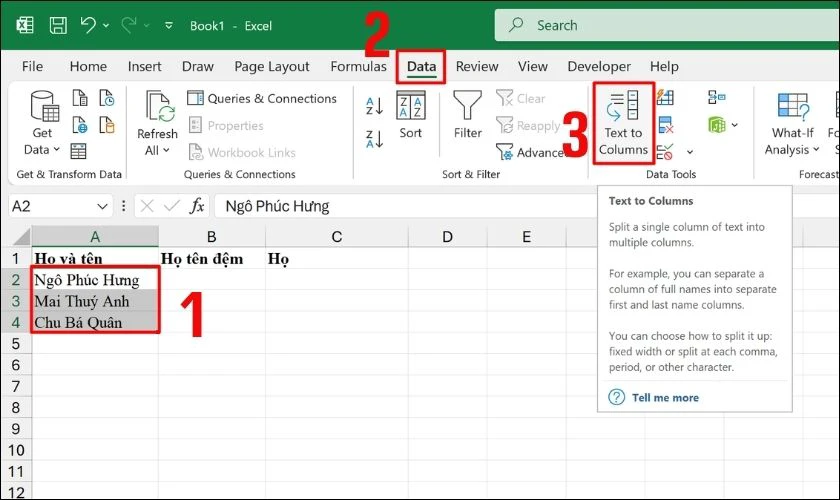Click the From Table/Range icon
Image resolution: width=840 pixels, height=500 pixels.
tap(78, 152)
